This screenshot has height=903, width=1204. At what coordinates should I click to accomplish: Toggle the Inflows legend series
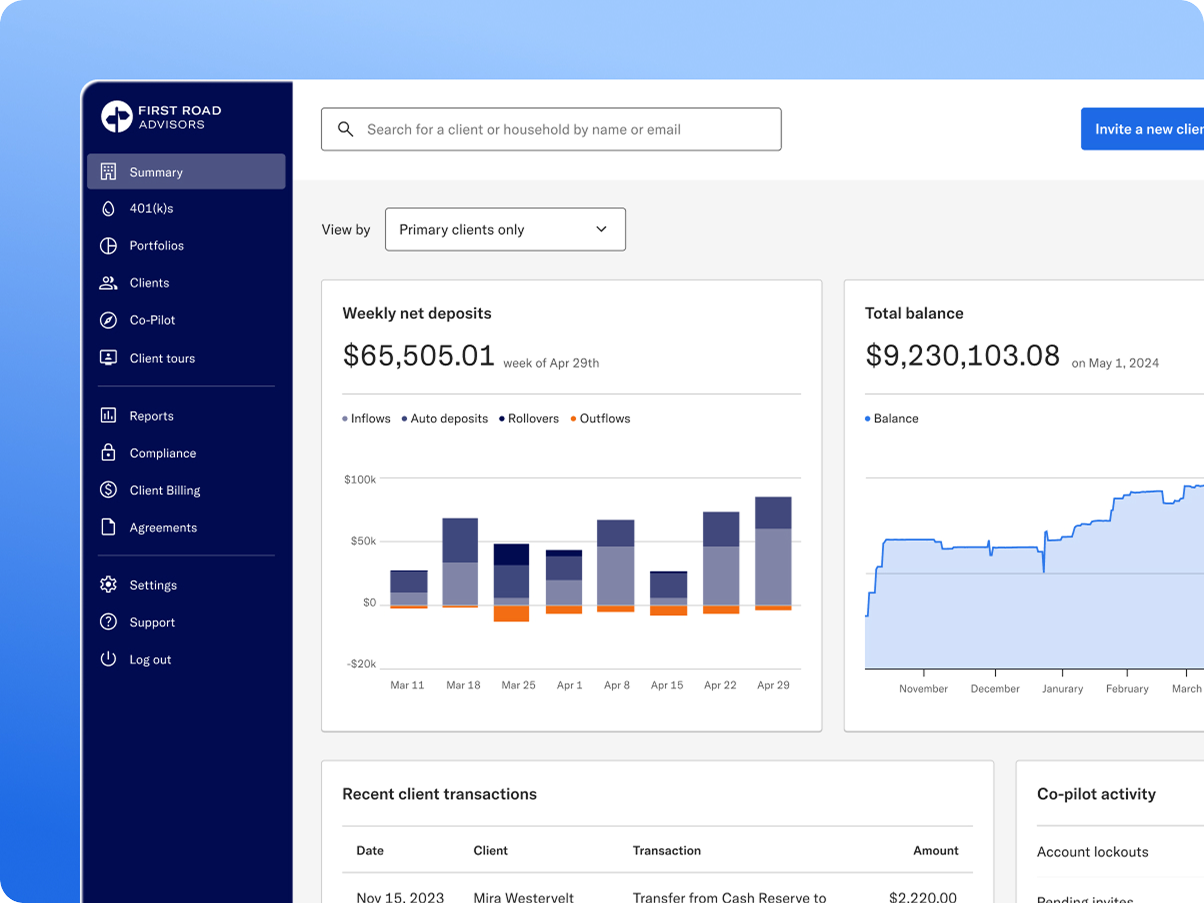tap(366, 419)
